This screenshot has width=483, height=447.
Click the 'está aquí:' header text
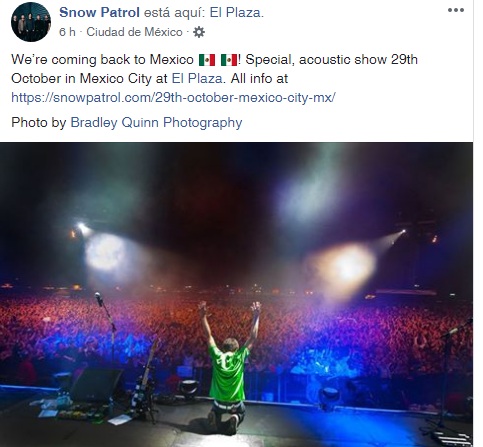pyautogui.click(x=175, y=13)
